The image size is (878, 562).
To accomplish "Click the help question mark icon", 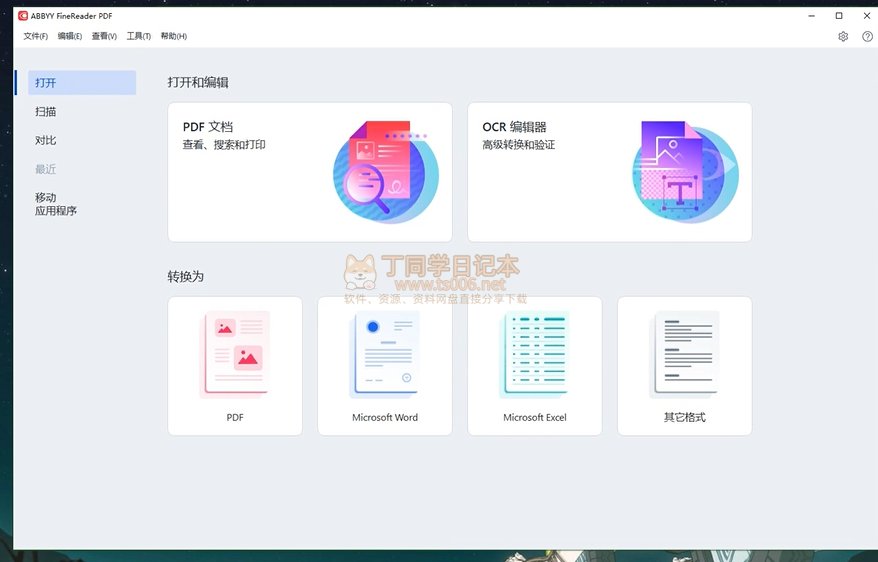I will pyautogui.click(x=867, y=36).
